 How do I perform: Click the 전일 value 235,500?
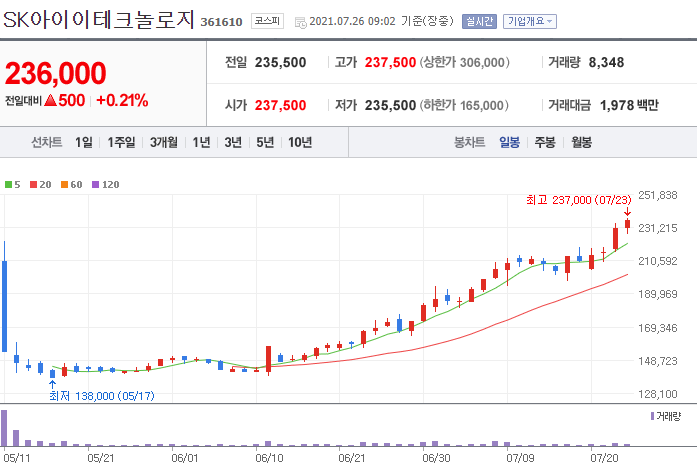point(280,62)
